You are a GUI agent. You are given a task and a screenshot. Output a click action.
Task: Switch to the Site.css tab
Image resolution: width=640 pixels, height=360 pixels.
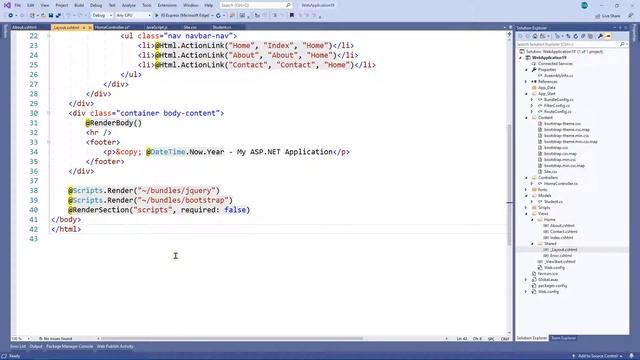click(x=190, y=27)
